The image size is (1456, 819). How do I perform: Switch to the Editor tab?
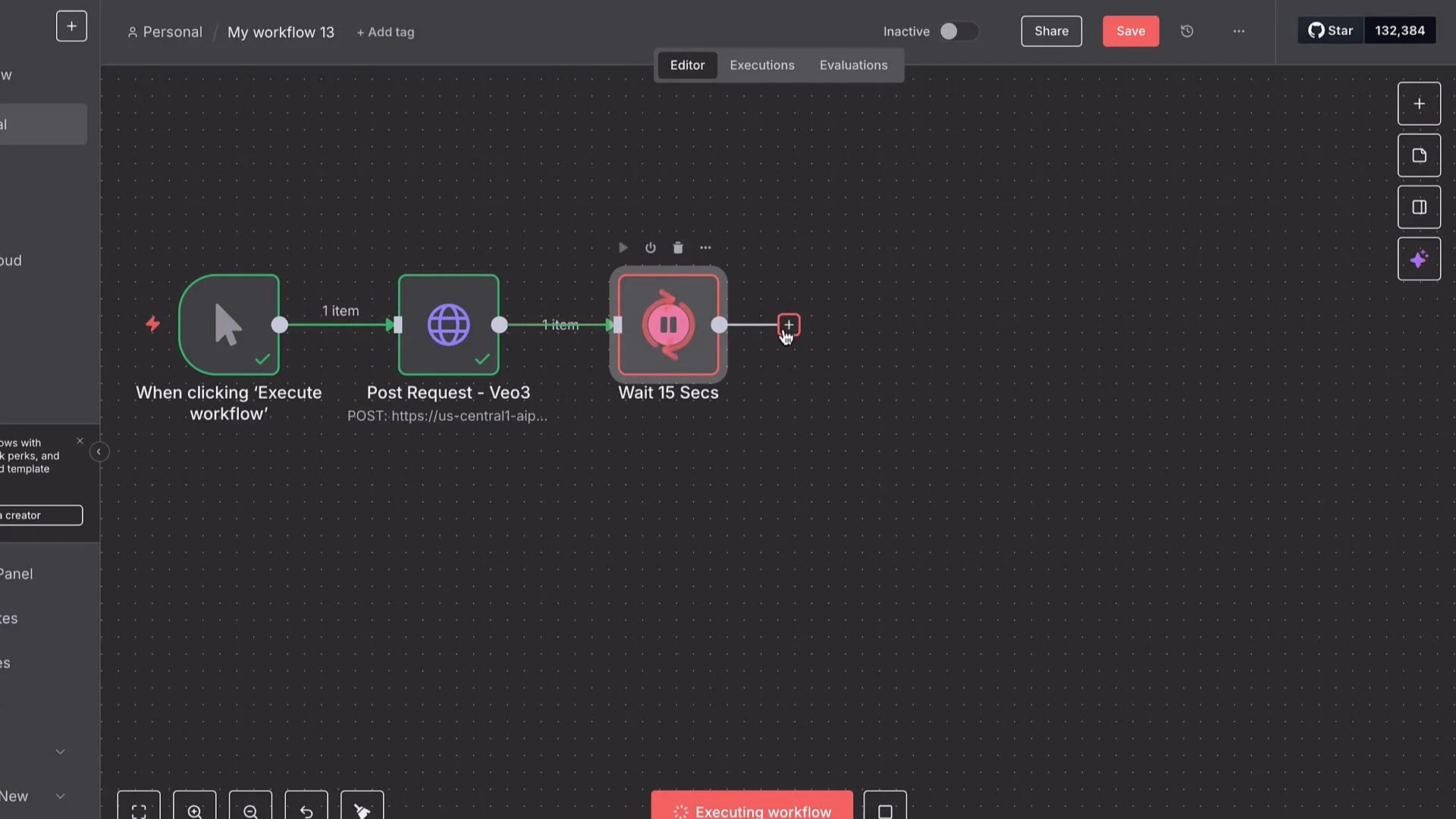(687, 65)
